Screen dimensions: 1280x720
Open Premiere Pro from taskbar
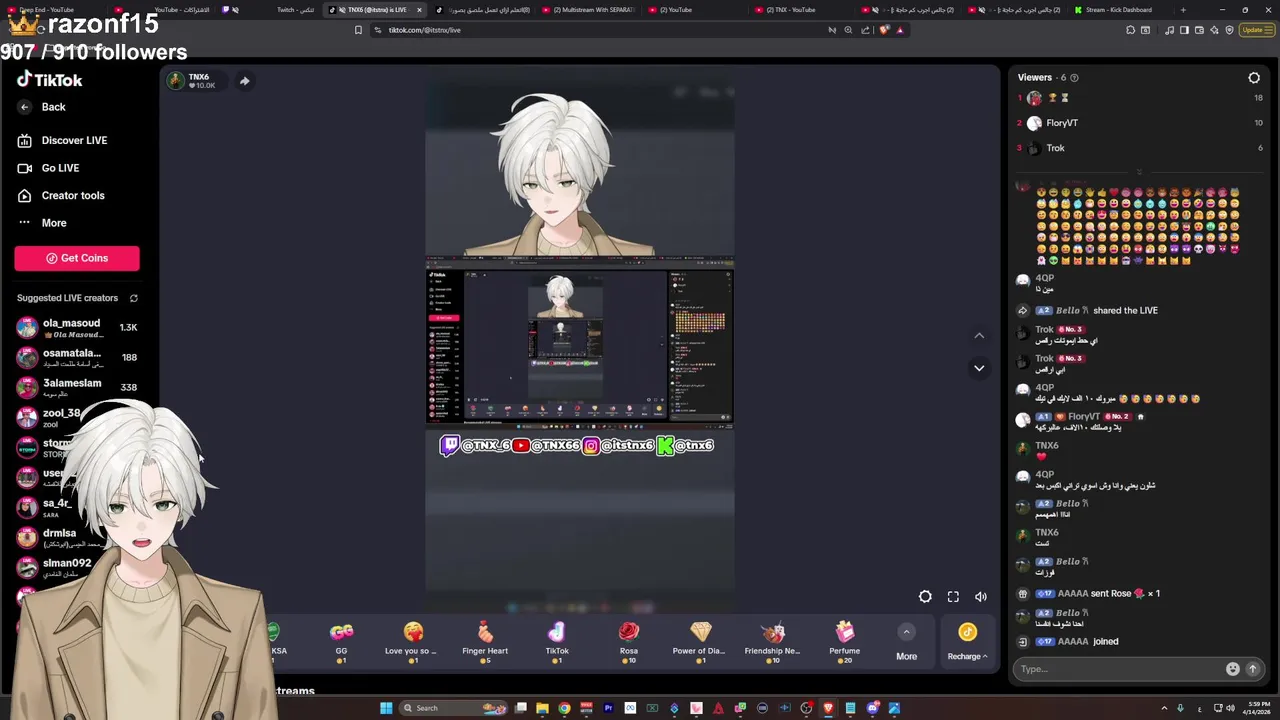608,708
